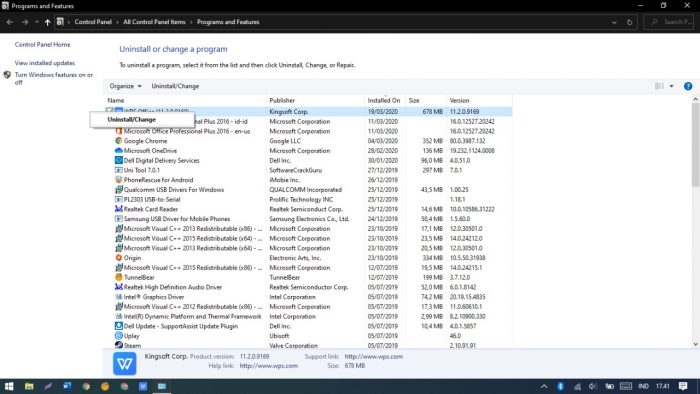Sort by the Publisher column header

pyautogui.click(x=315, y=100)
